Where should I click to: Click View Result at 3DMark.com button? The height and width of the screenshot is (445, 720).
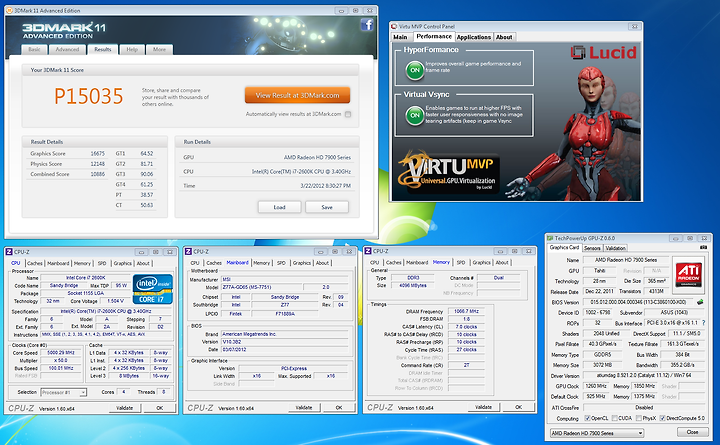point(297,96)
